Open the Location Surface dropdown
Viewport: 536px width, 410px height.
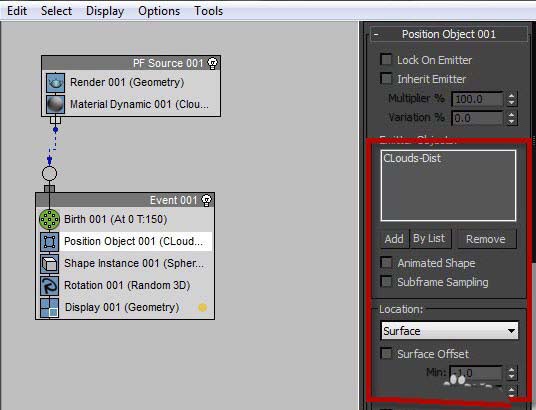450,331
